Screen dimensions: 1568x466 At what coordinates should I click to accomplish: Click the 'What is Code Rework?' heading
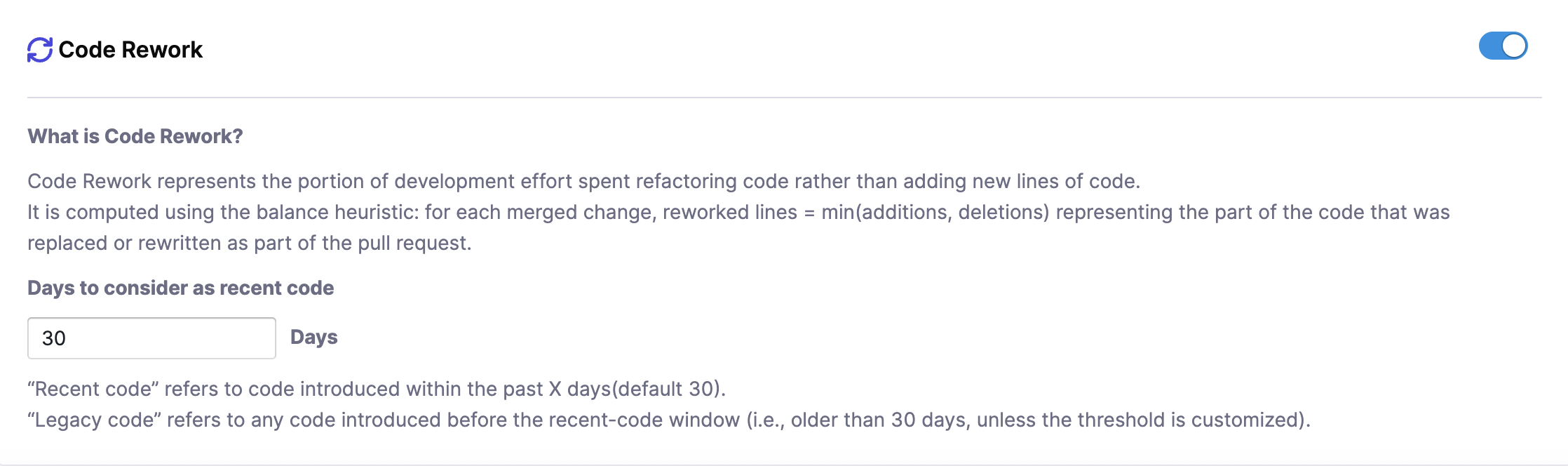[x=135, y=136]
